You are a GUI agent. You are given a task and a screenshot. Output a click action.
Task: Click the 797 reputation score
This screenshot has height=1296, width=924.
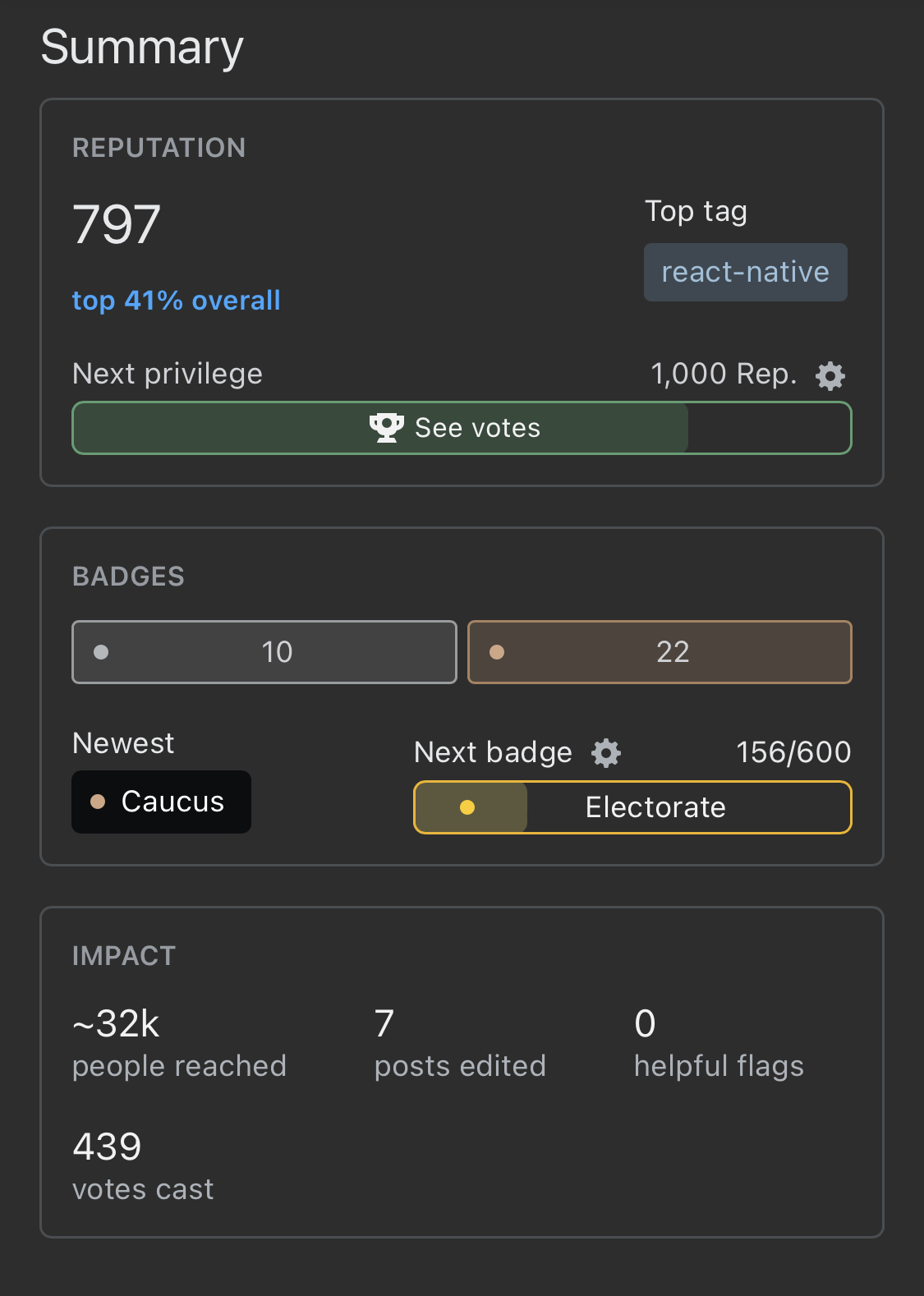point(117,225)
